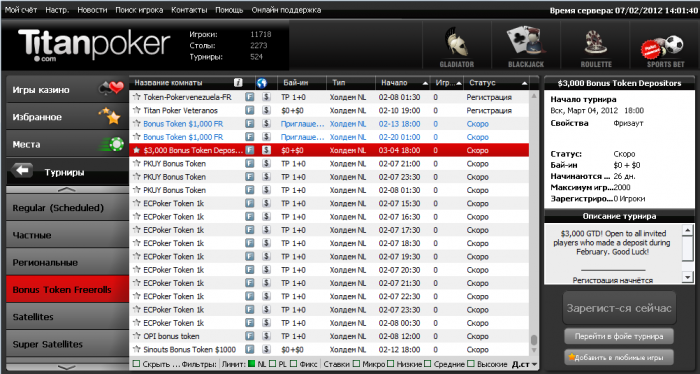The height and width of the screenshot is (374, 700).
Task: Sort by Статус column arrow
Action: tap(524, 83)
